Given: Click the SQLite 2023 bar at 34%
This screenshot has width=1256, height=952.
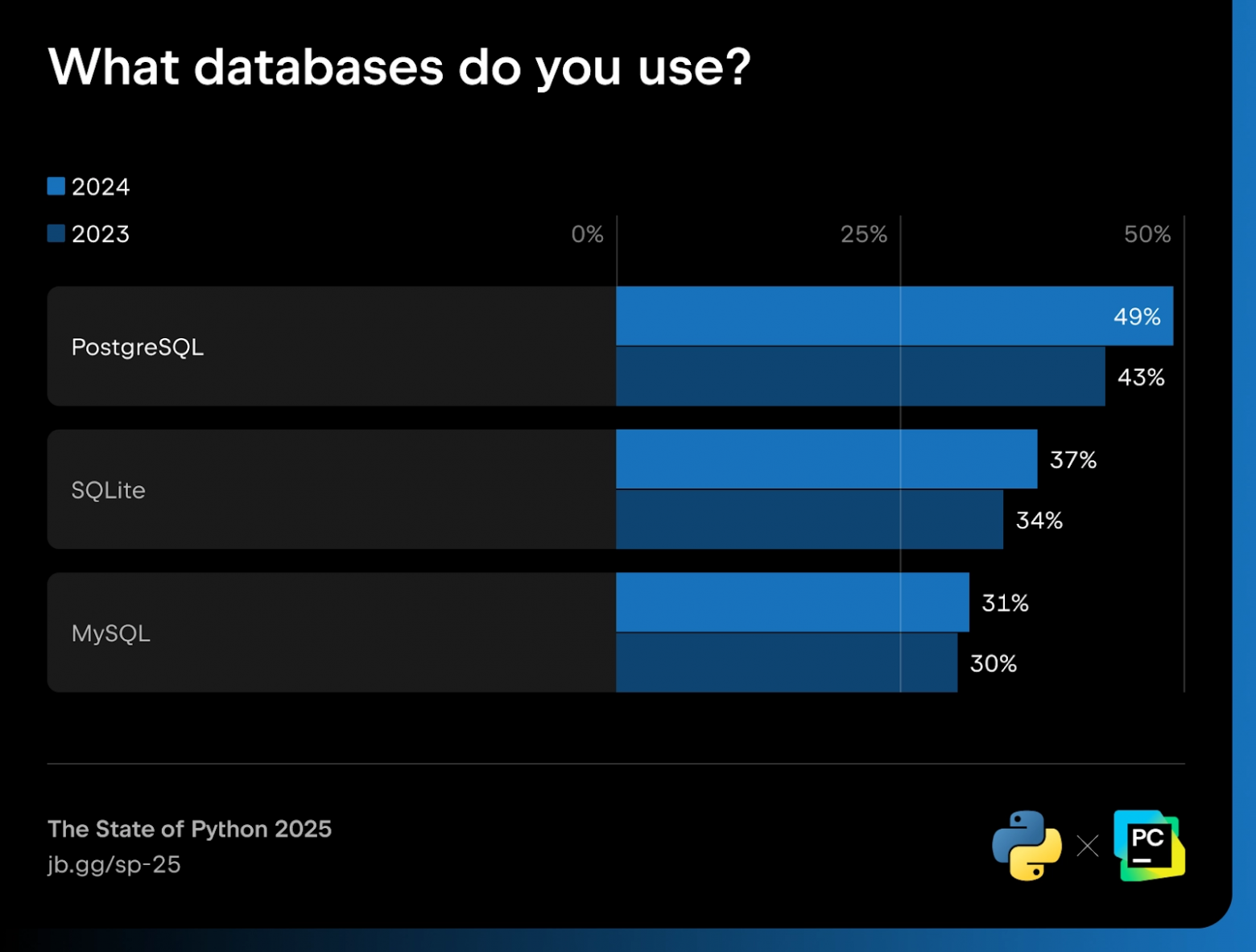Looking at the screenshot, I should 810,520.
